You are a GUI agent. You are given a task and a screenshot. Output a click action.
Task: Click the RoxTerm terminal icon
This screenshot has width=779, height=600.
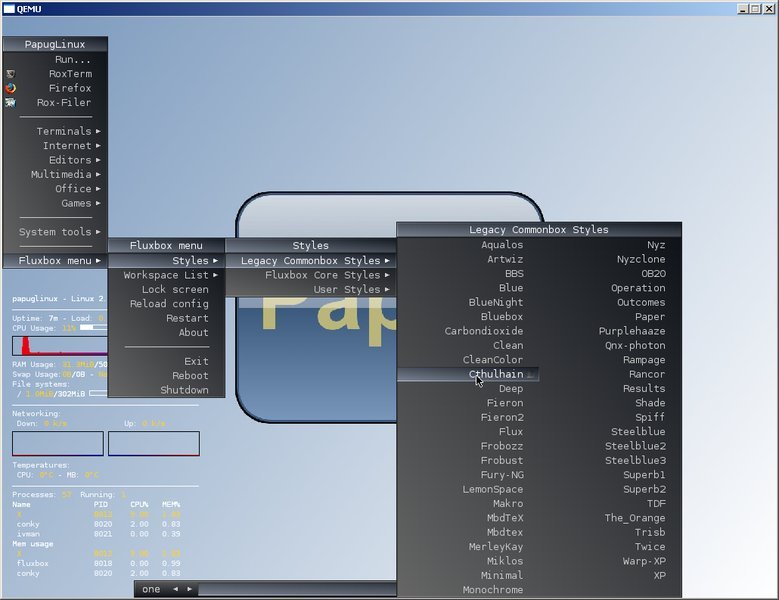click(x=10, y=74)
